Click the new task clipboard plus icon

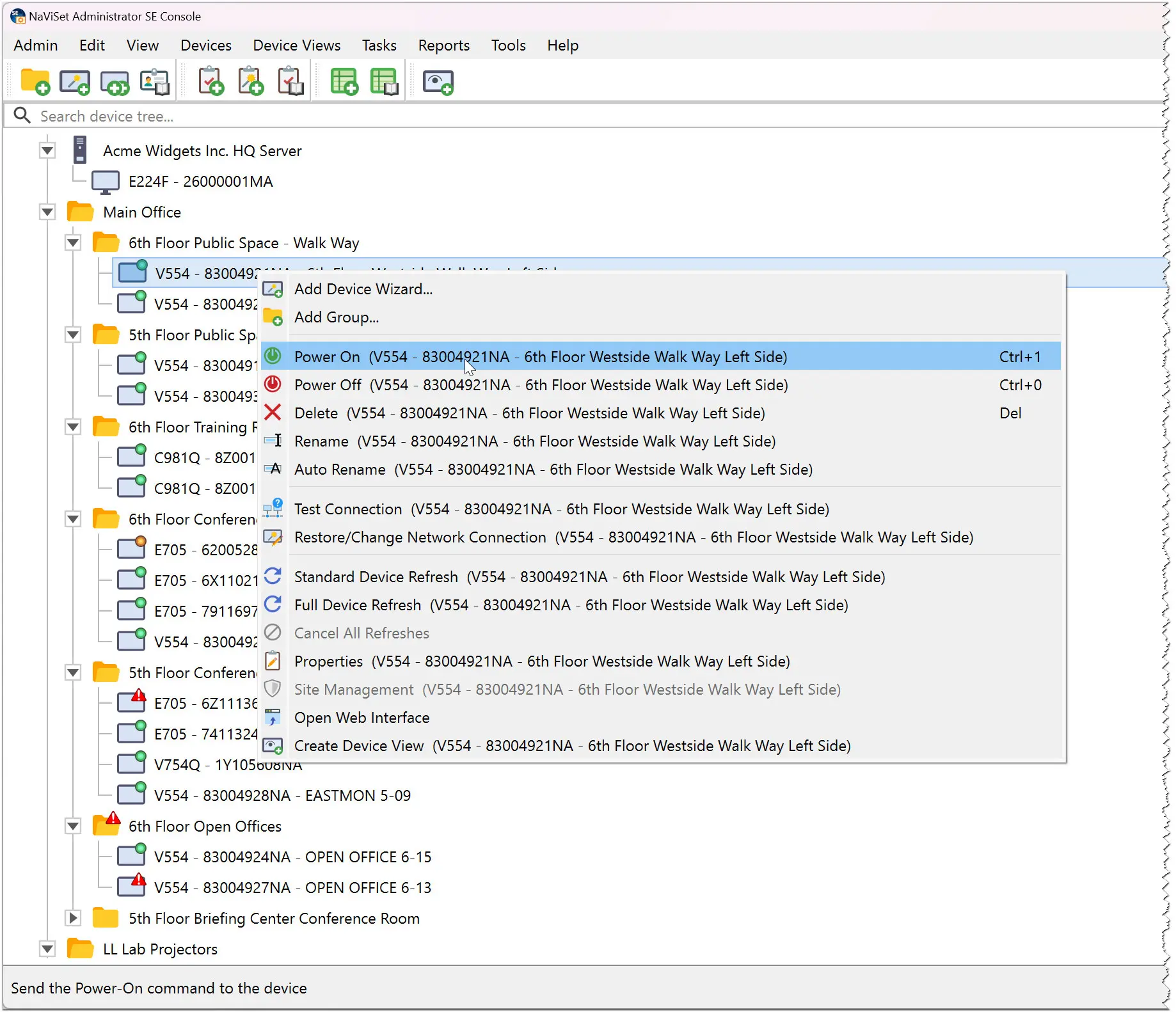[211, 82]
